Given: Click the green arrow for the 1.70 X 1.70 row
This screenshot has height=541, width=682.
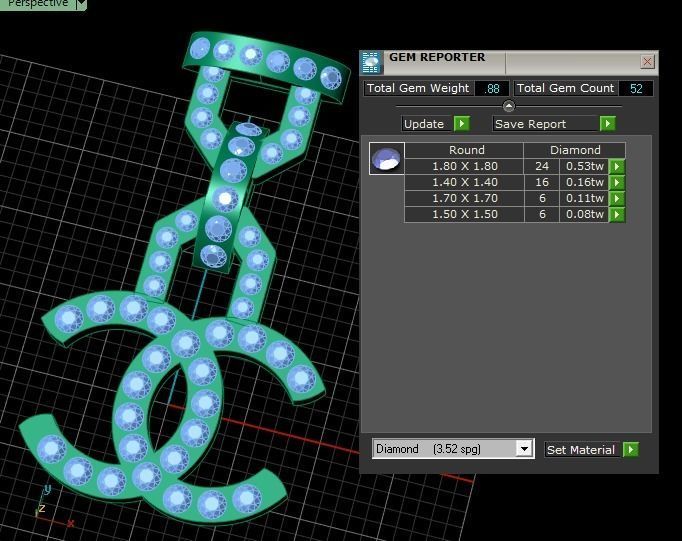Looking at the screenshot, I should point(617,198).
